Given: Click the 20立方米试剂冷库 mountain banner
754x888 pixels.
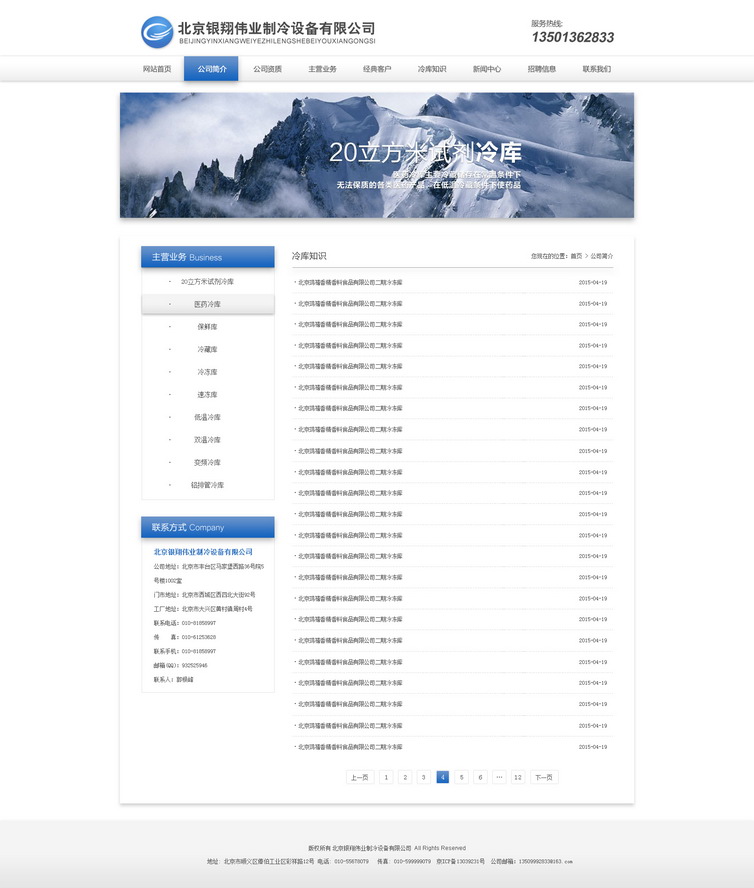Looking at the screenshot, I should point(377,155).
